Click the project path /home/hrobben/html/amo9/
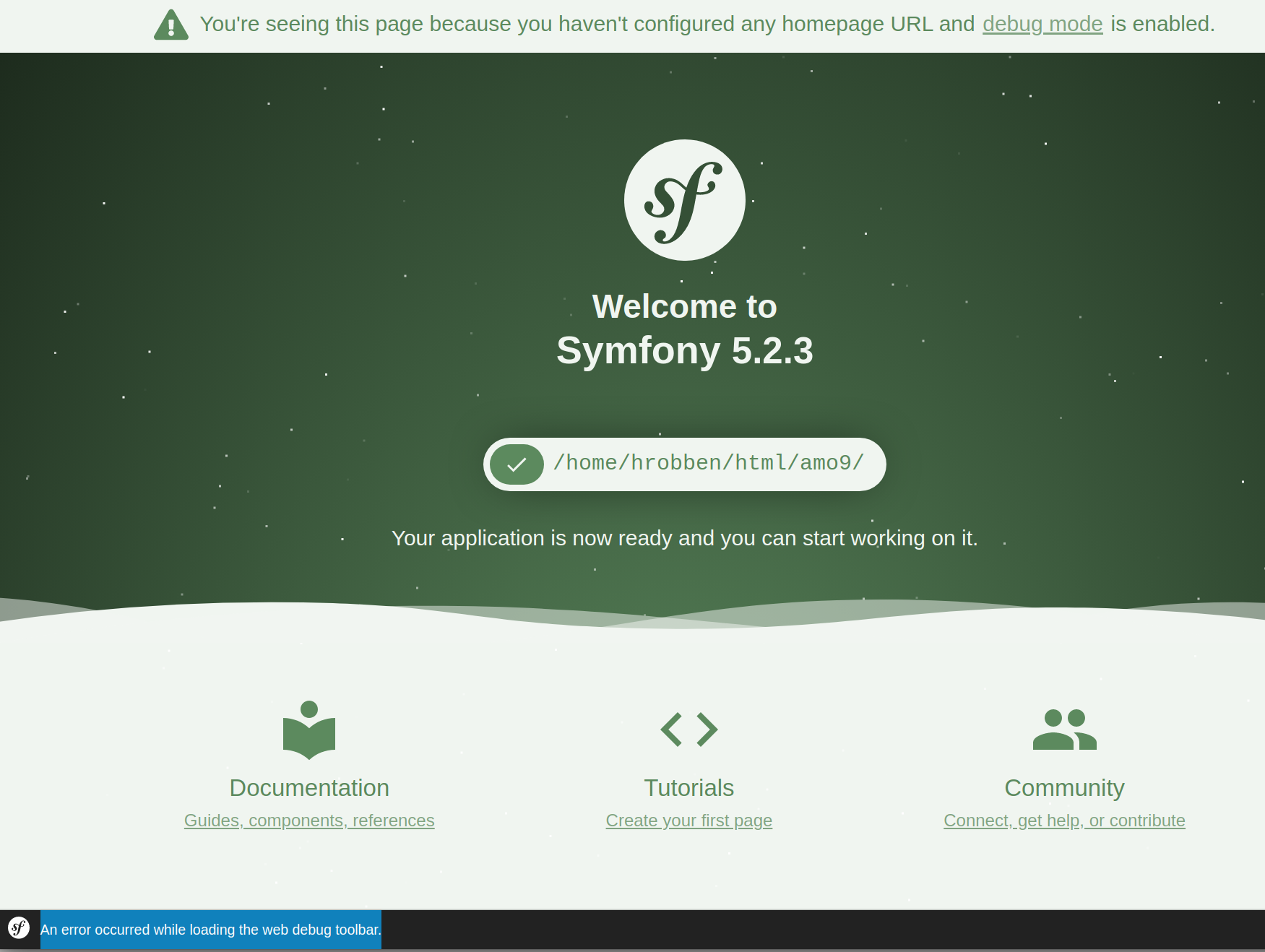This screenshot has width=1265, height=952. coord(709,463)
